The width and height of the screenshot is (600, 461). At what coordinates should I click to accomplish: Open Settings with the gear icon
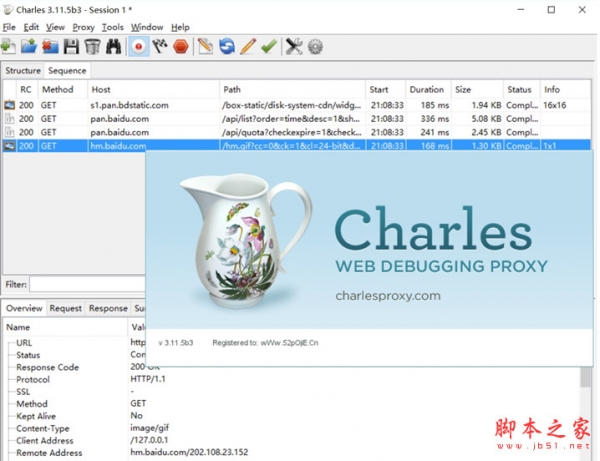pyautogui.click(x=315, y=47)
